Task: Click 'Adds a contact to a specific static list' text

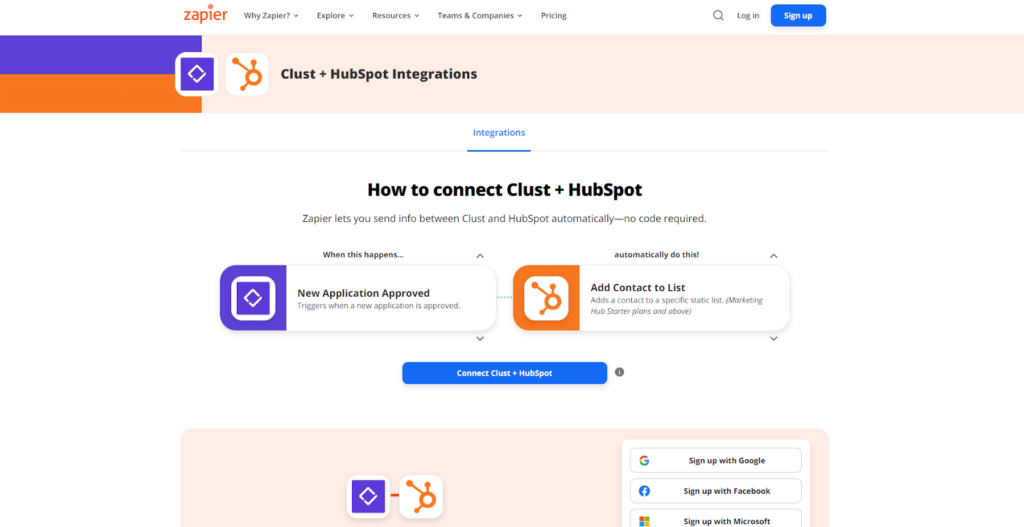Action: point(677,306)
